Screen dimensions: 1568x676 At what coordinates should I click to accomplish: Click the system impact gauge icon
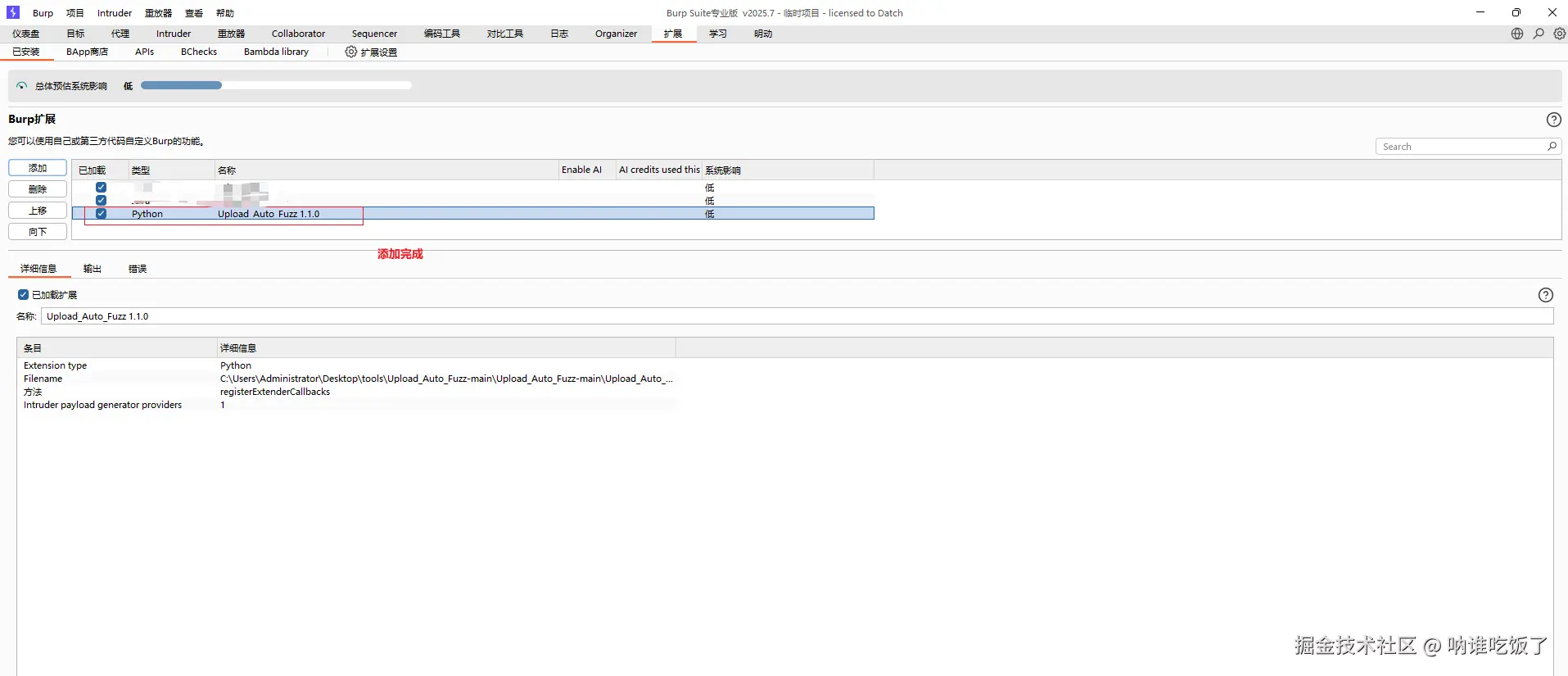21,86
